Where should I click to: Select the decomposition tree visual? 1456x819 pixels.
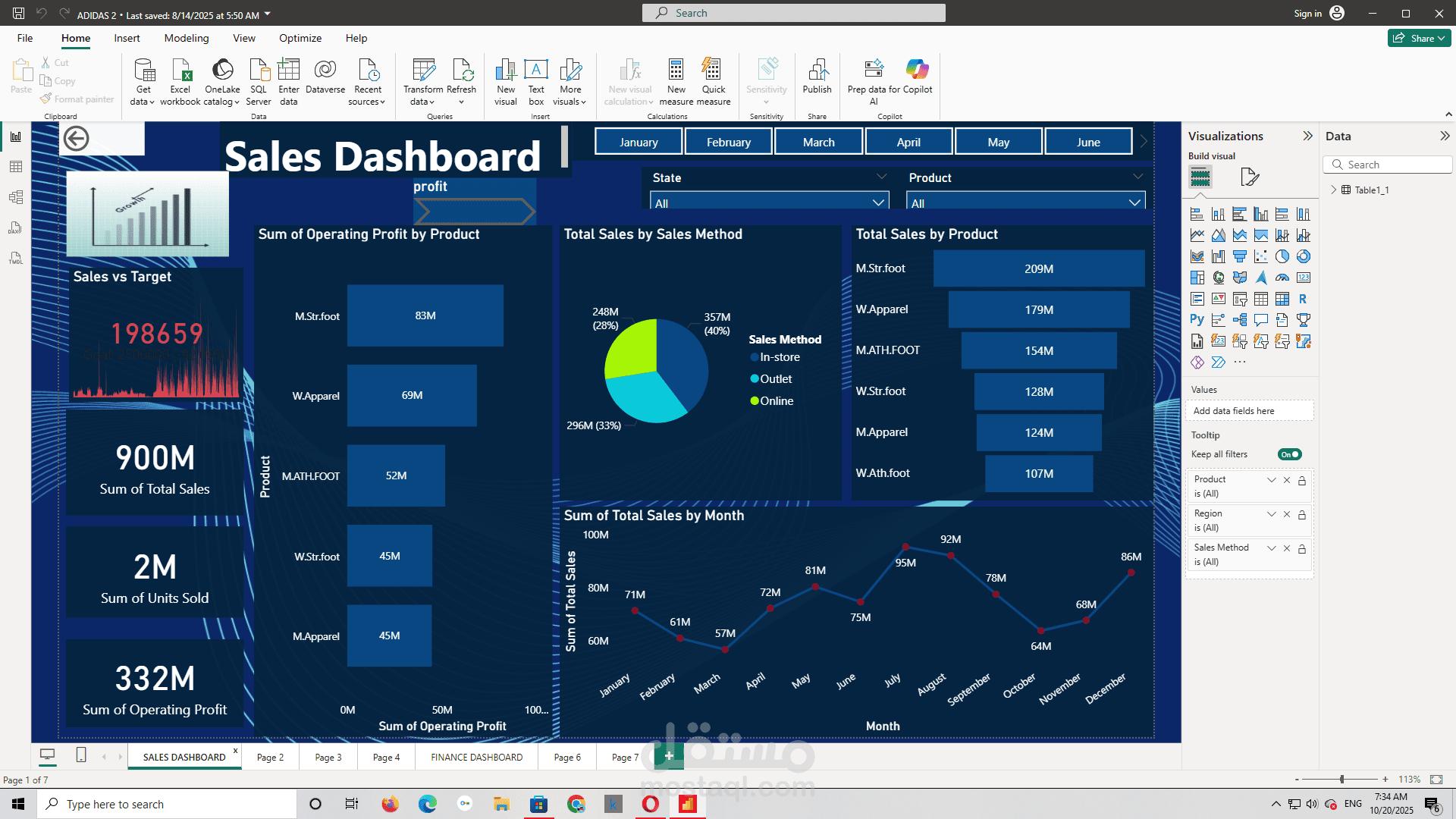pos(1240,321)
